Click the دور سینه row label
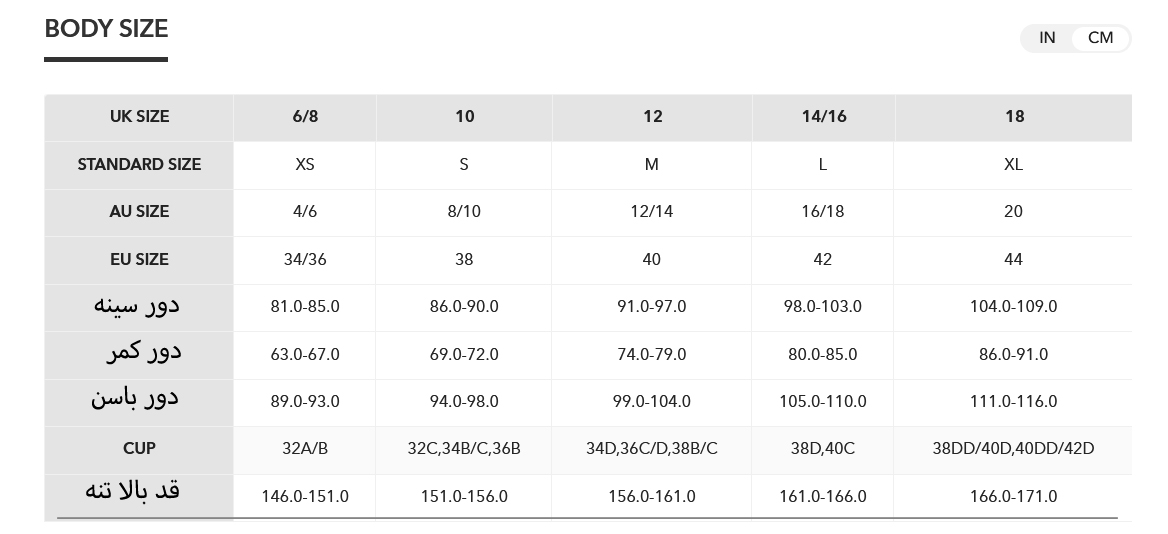 pyautogui.click(x=137, y=305)
